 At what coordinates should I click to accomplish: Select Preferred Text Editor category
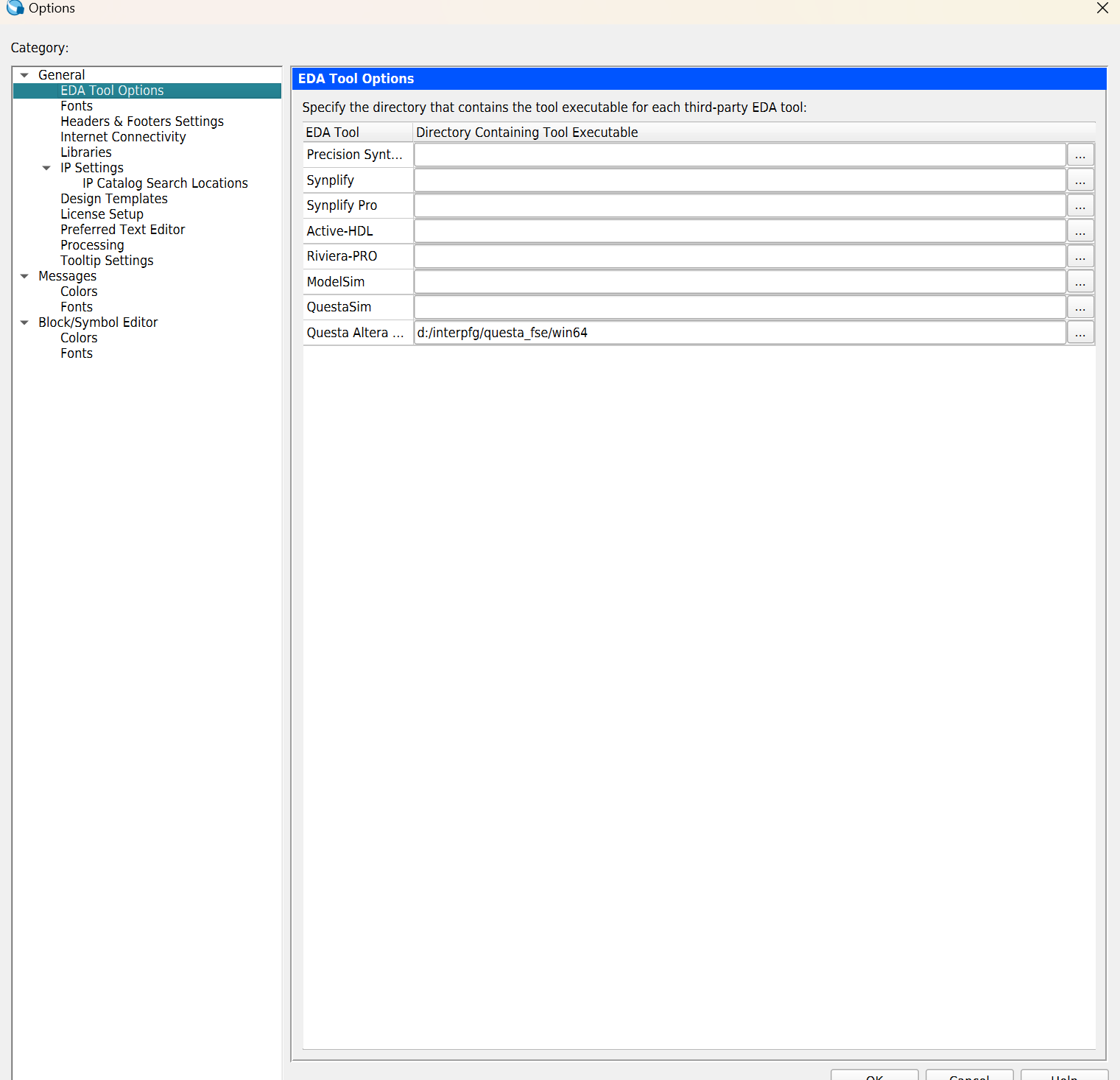pos(123,230)
